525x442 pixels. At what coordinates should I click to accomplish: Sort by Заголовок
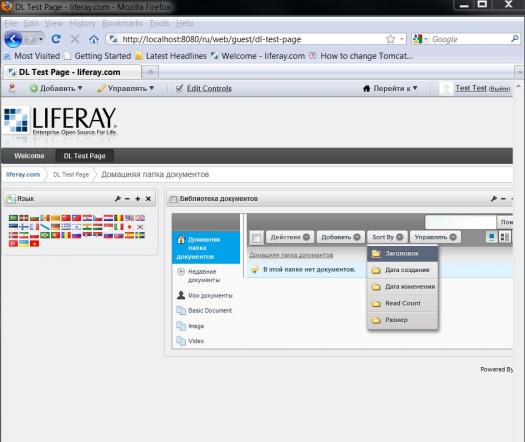(x=402, y=253)
